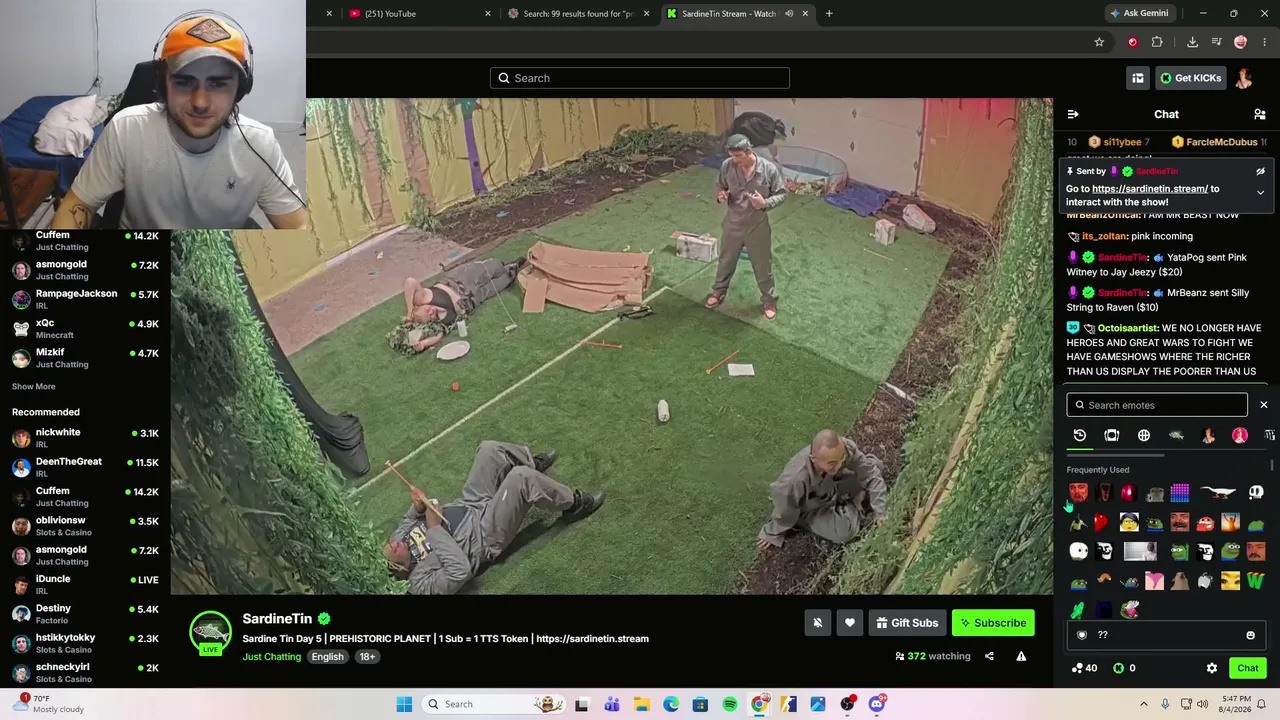Screen dimensions: 1280x720
Task: Click Gift Subs button
Action: [x=907, y=623]
